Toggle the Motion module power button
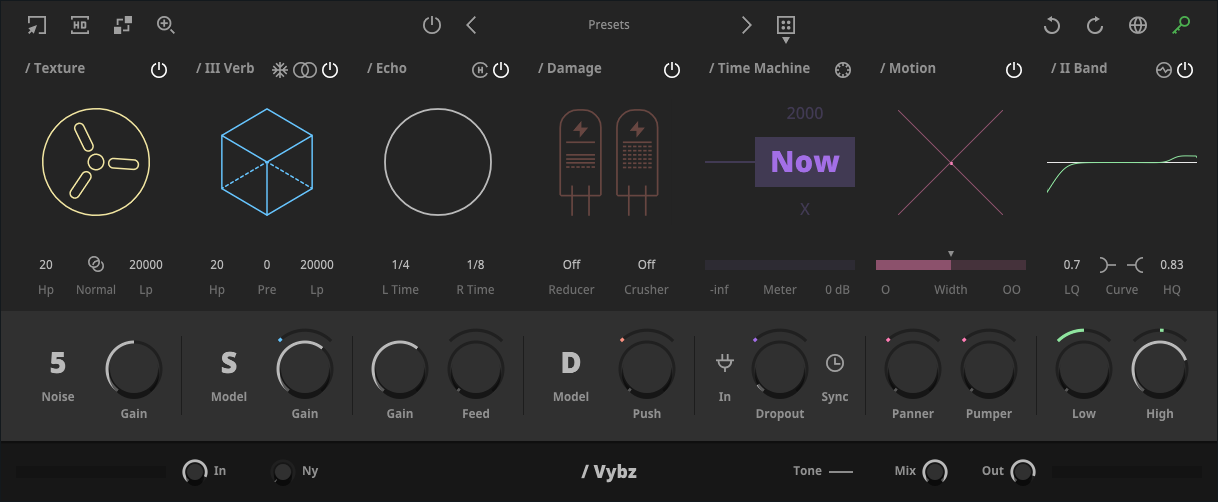 click(1014, 69)
